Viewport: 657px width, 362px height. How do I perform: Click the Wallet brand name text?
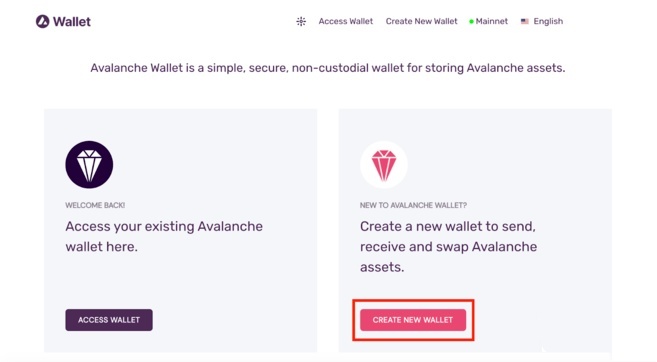(x=72, y=22)
